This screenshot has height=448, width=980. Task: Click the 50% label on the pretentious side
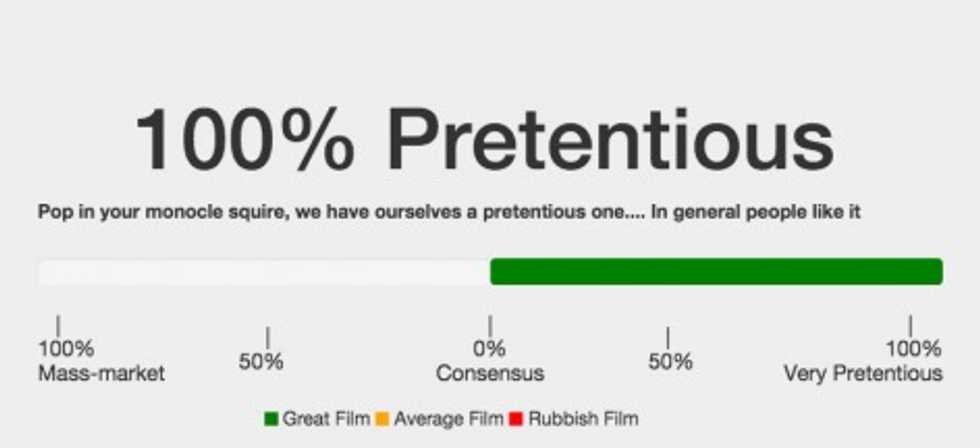coord(670,362)
